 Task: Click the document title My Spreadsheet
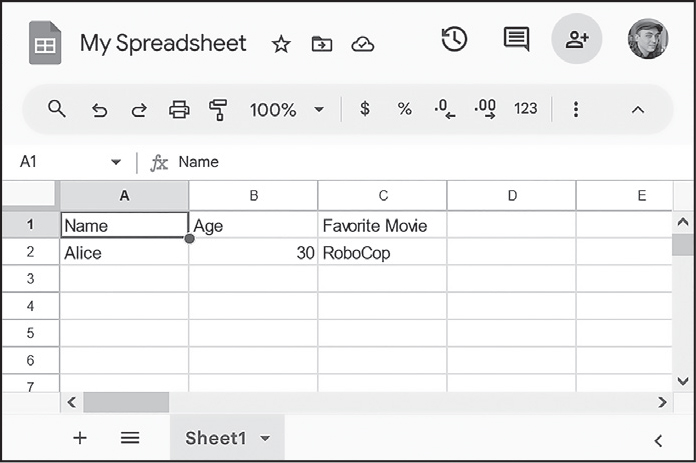tap(163, 44)
